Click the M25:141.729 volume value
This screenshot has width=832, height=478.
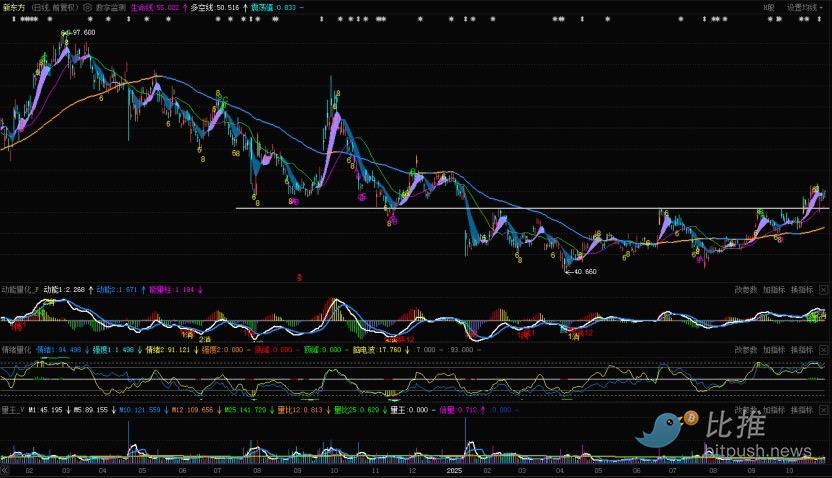246,410
